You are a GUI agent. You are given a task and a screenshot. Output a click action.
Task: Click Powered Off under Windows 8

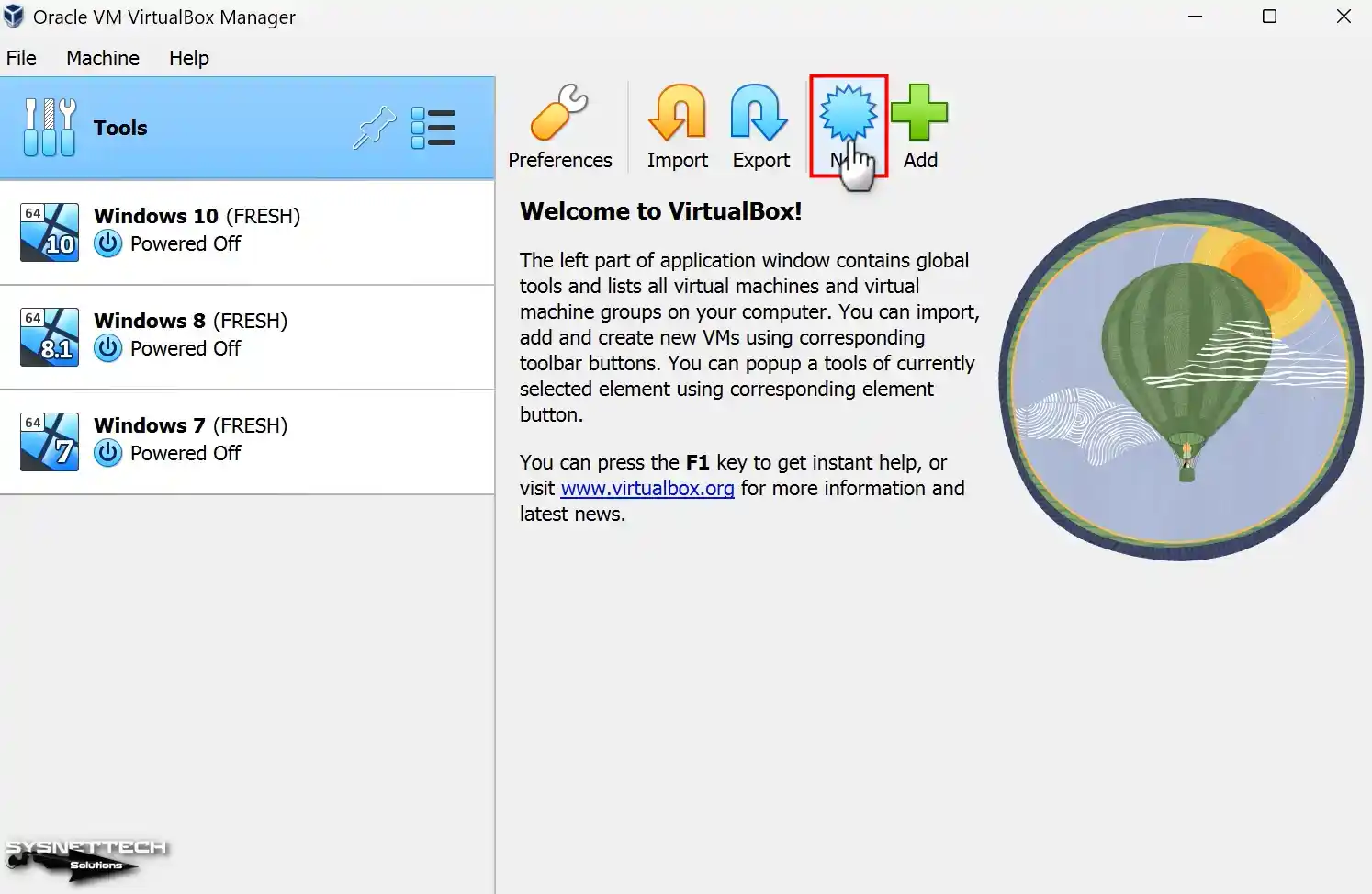[186, 348]
